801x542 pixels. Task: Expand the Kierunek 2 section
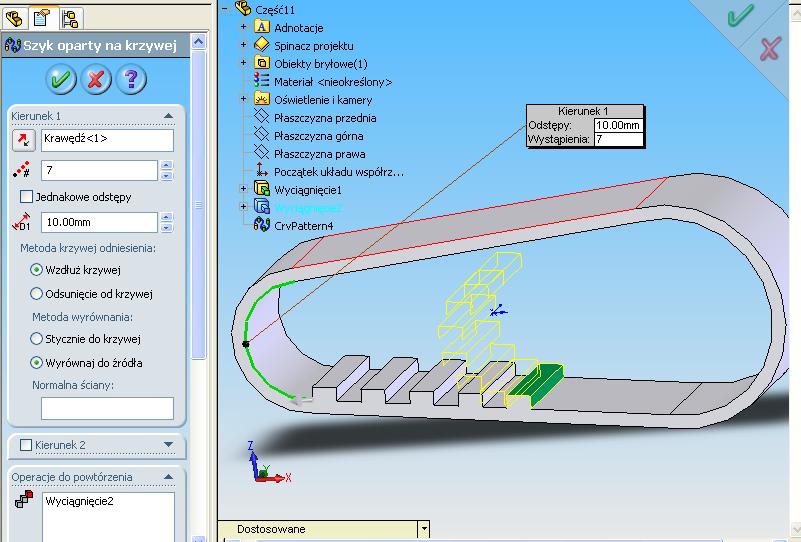point(169,445)
